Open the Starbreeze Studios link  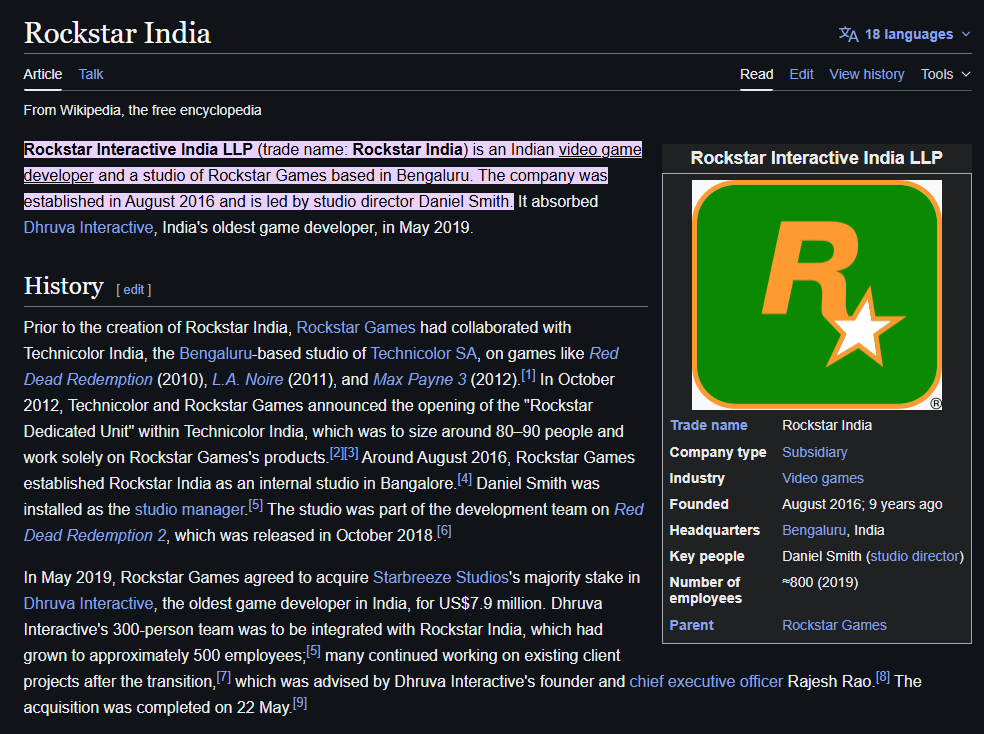441,577
